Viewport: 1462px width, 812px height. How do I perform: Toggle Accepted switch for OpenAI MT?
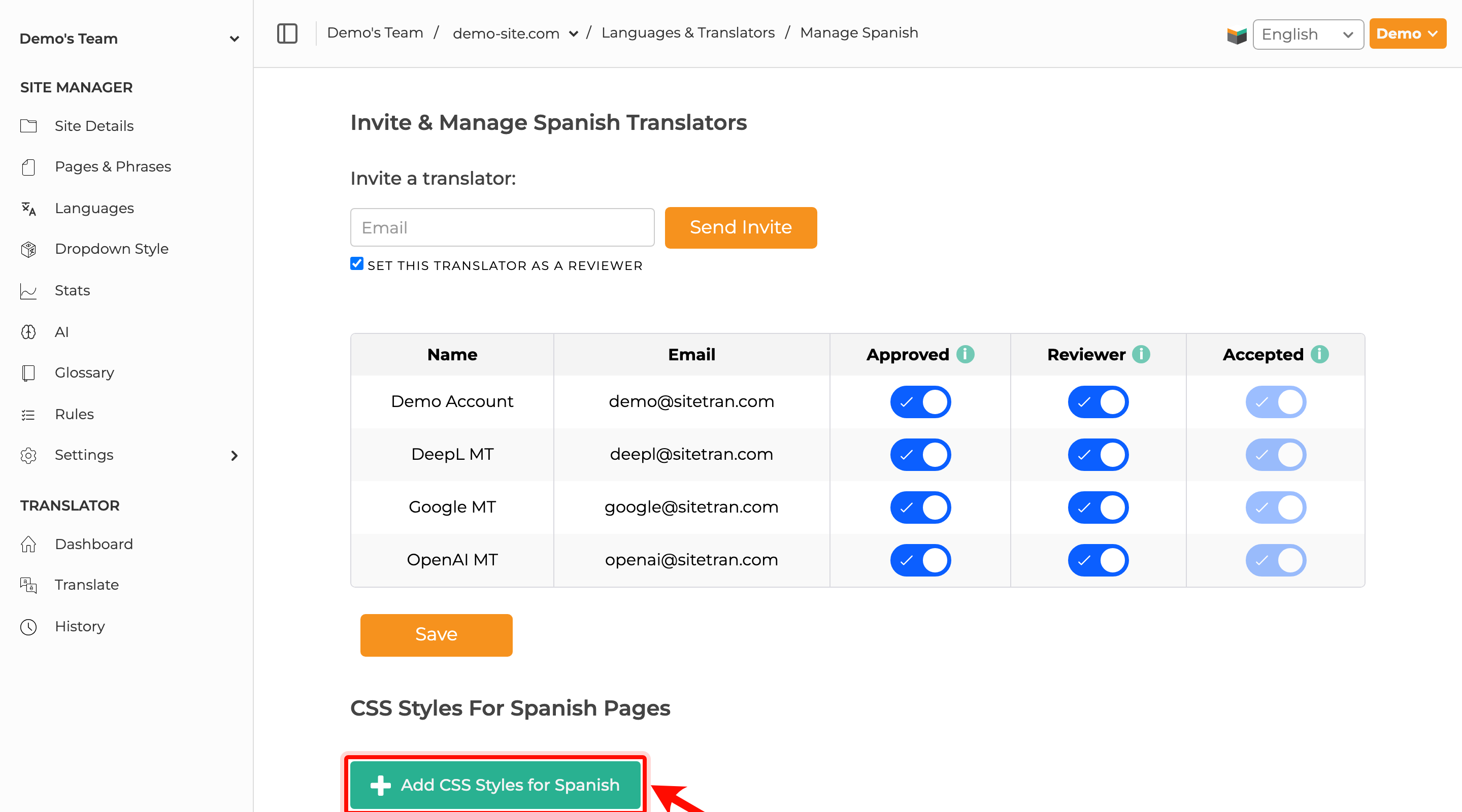[x=1275, y=560]
